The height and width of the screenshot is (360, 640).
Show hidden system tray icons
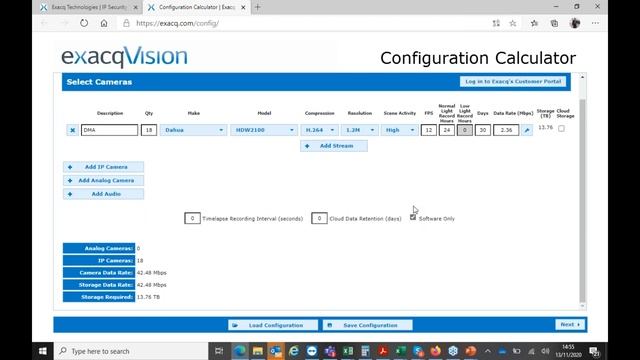point(488,351)
